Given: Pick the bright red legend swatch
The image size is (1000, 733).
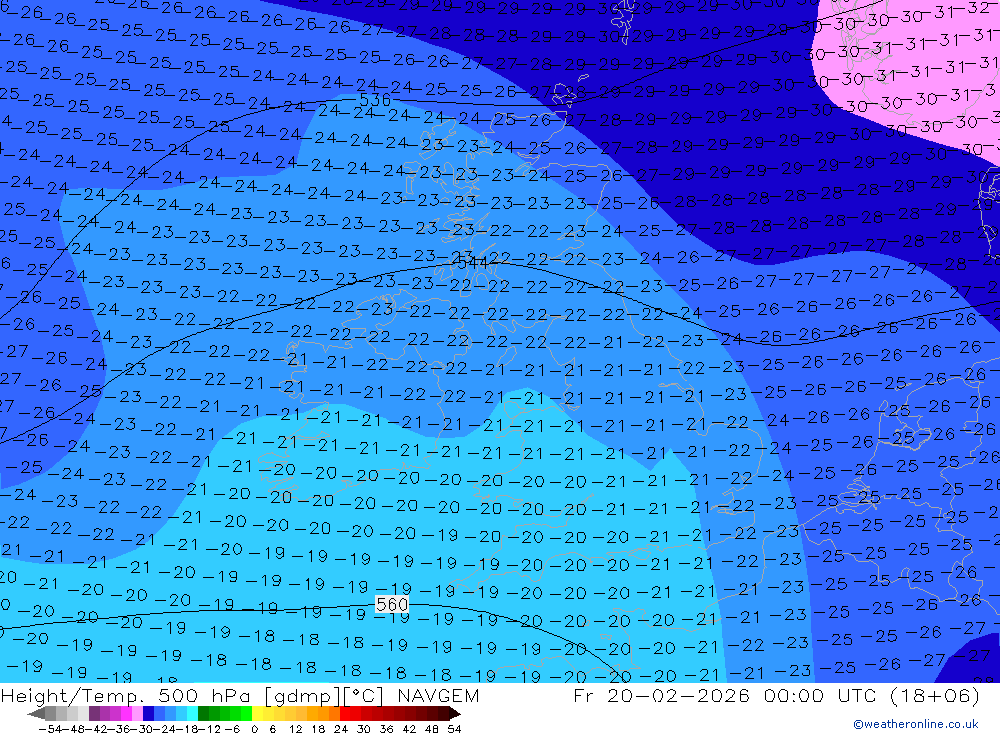Looking at the screenshot, I should coord(345,713).
